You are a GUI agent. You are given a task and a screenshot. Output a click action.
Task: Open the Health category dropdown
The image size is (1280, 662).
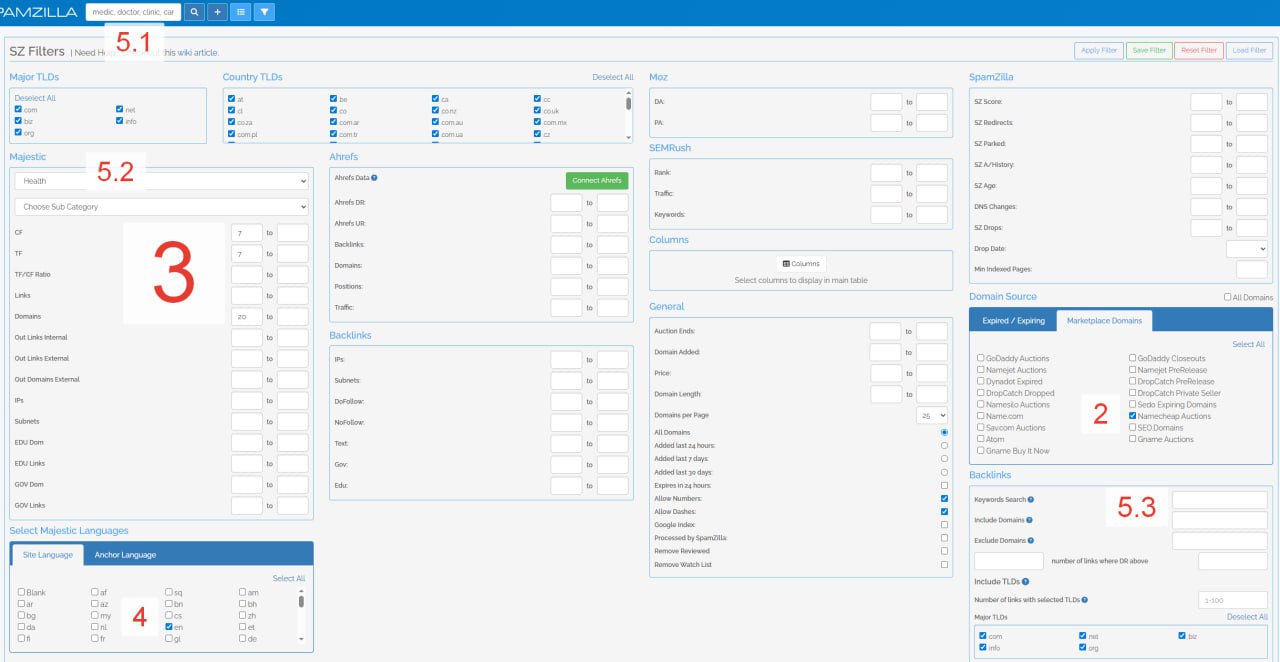point(161,181)
